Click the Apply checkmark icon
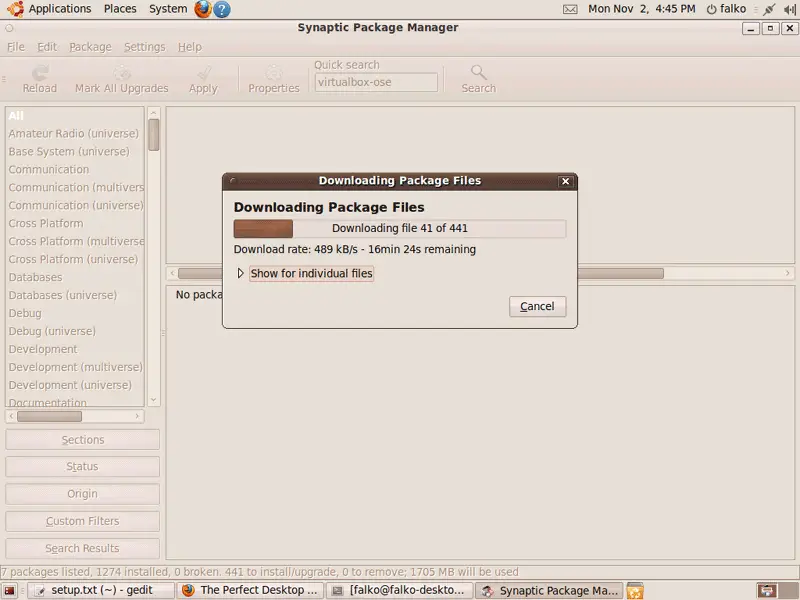Screen dimensions: 800x600 pyautogui.click(x=204, y=72)
